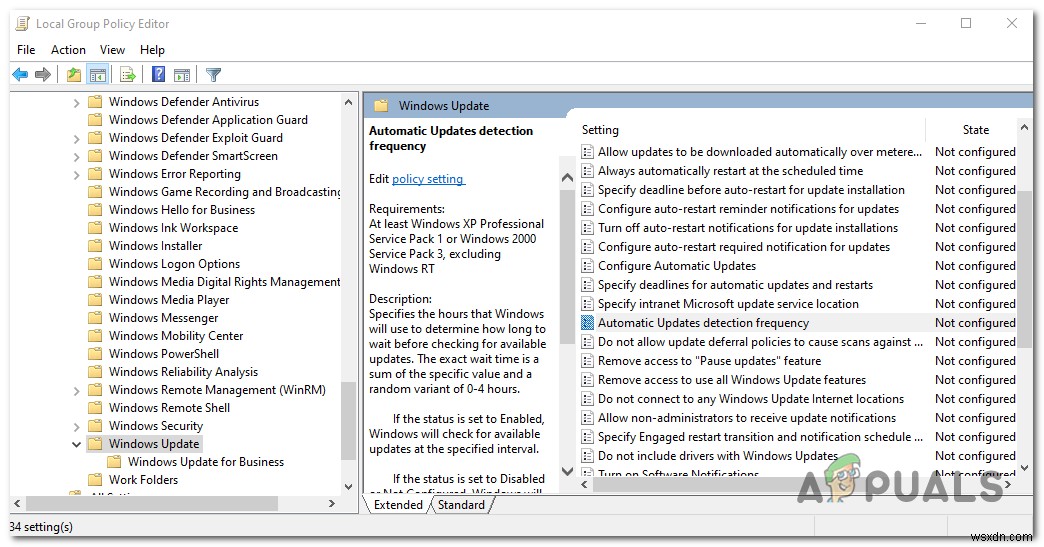The image size is (1044, 547).
Task: Select Windows Mobility Center tree item
Action: [x=176, y=335]
